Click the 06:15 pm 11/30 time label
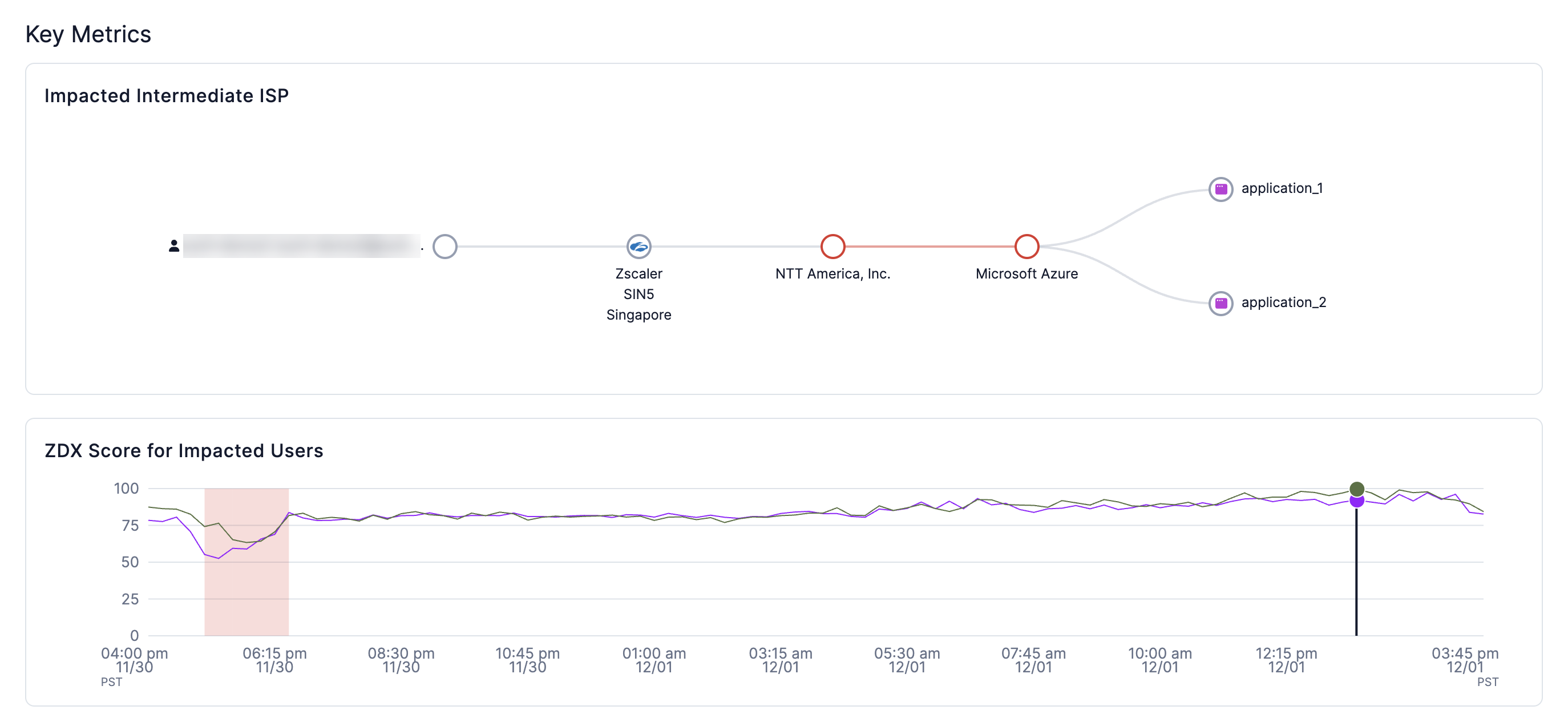The image size is (1568, 714). [274, 660]
